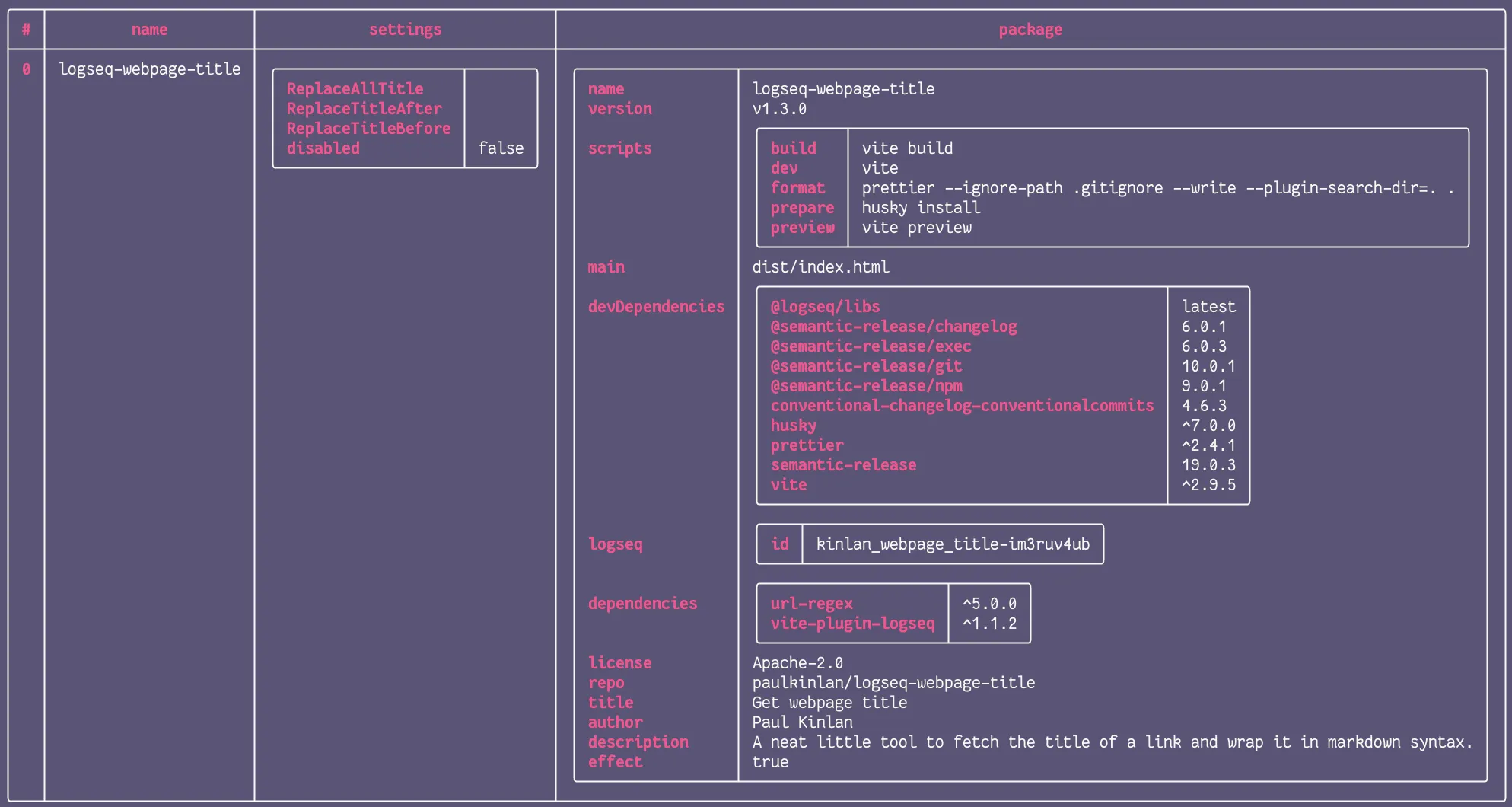The image size is (1512, 807).
Task: Click '@semantic-release/exec' dependency
Action: (x=871, y=346)
